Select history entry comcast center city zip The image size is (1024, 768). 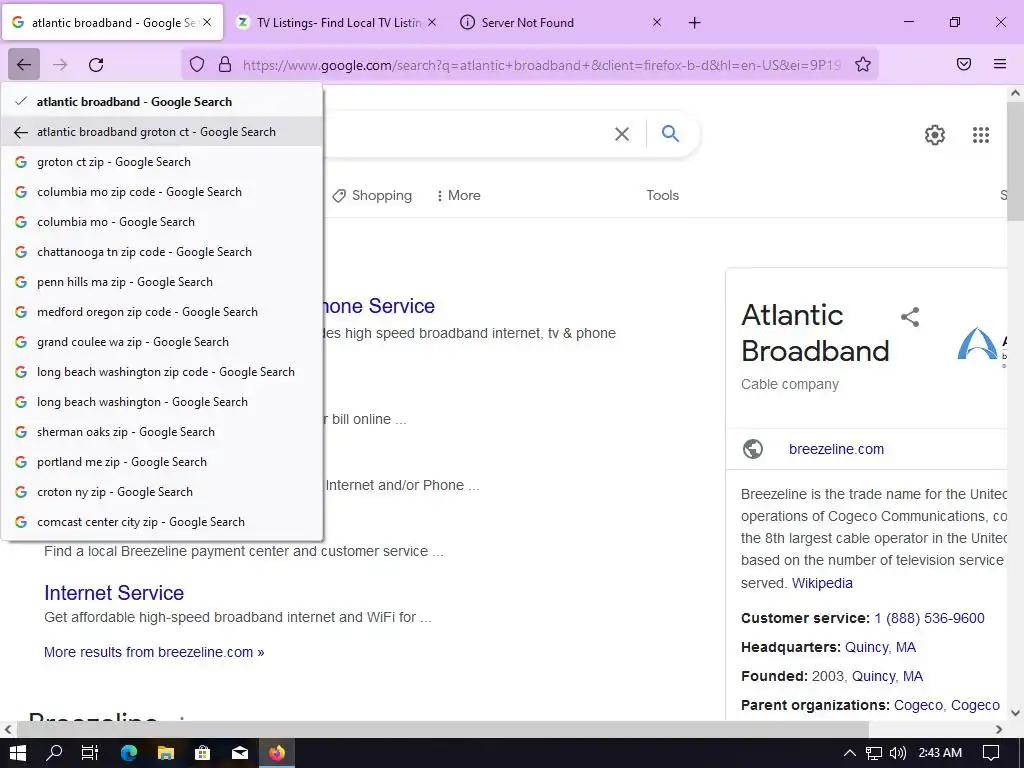pos(162,522)
